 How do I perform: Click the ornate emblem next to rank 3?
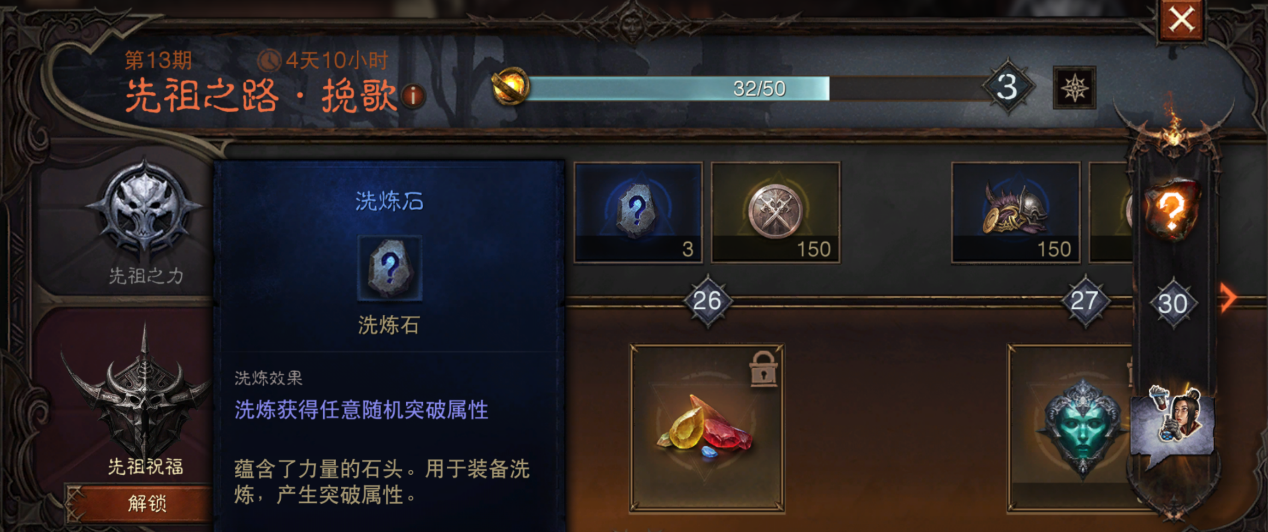1075,88
